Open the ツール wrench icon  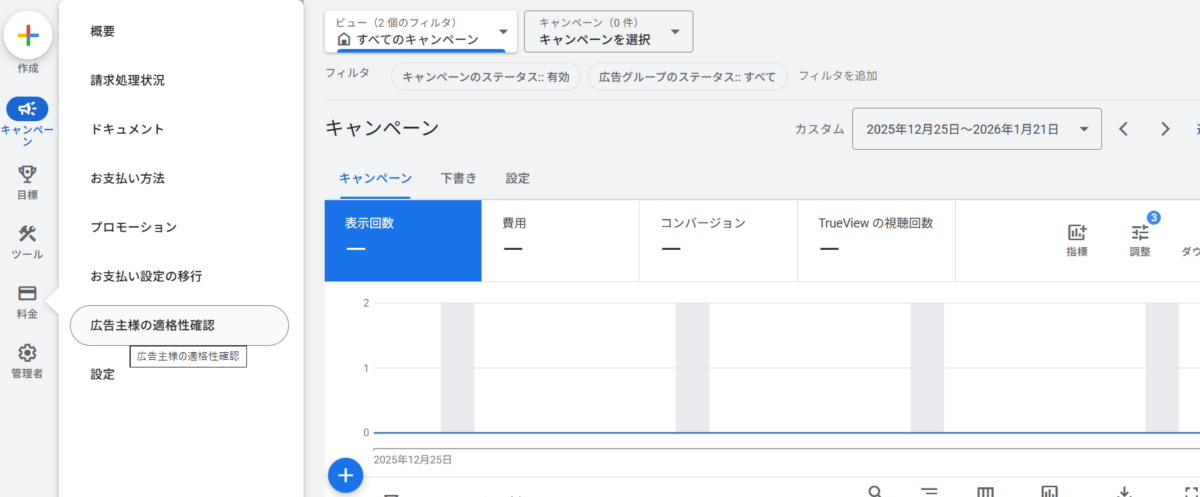click(28, 234)
